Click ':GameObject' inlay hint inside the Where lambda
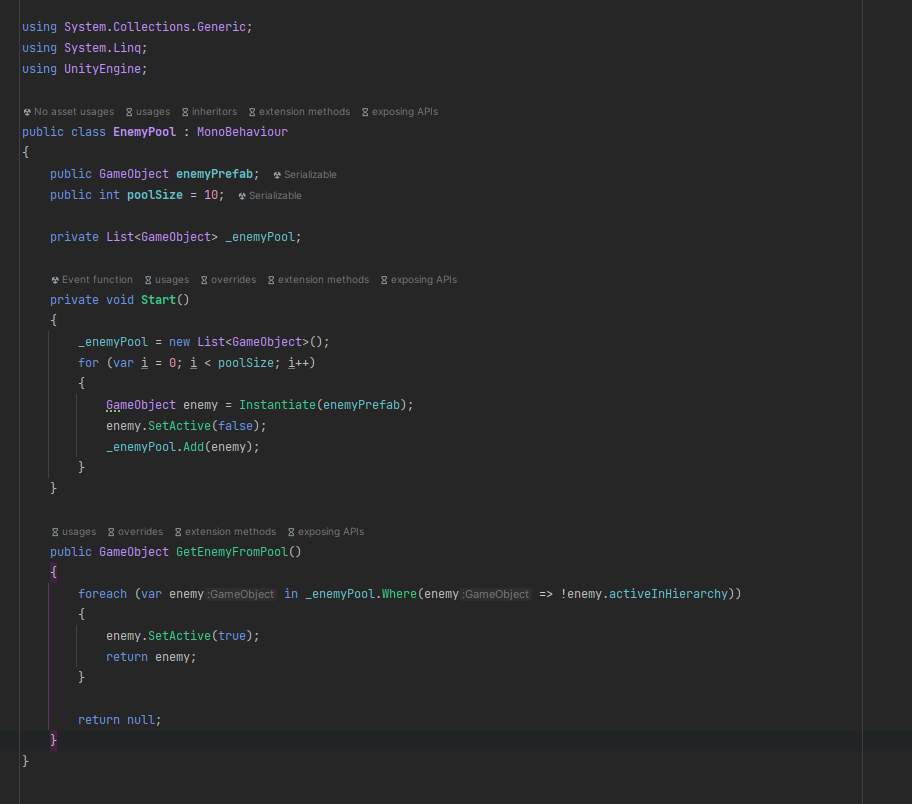 click(496, 594)
